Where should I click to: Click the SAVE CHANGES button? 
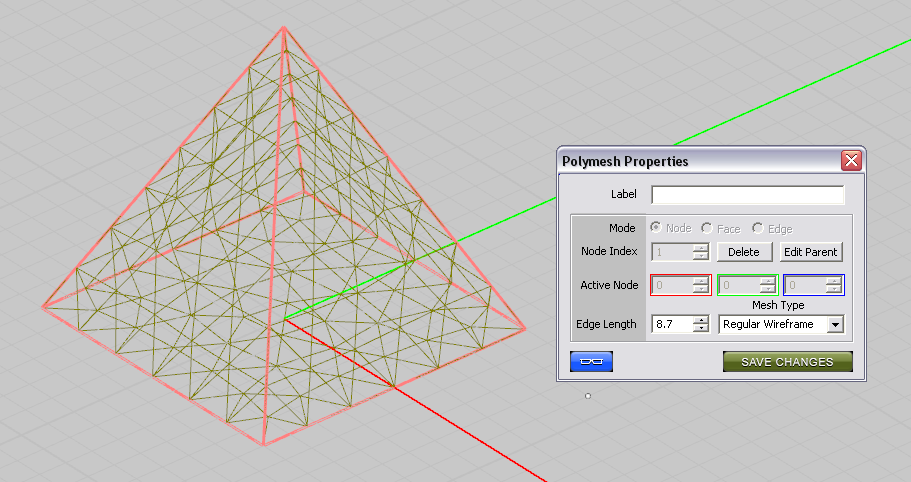(787, 361)
